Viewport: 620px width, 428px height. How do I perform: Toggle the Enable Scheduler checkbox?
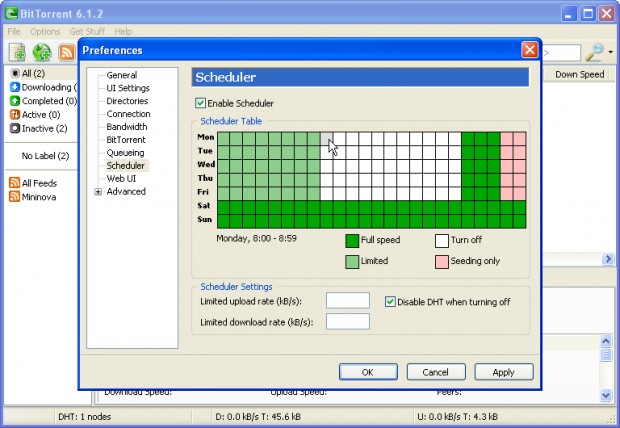(x=200, y=103)
